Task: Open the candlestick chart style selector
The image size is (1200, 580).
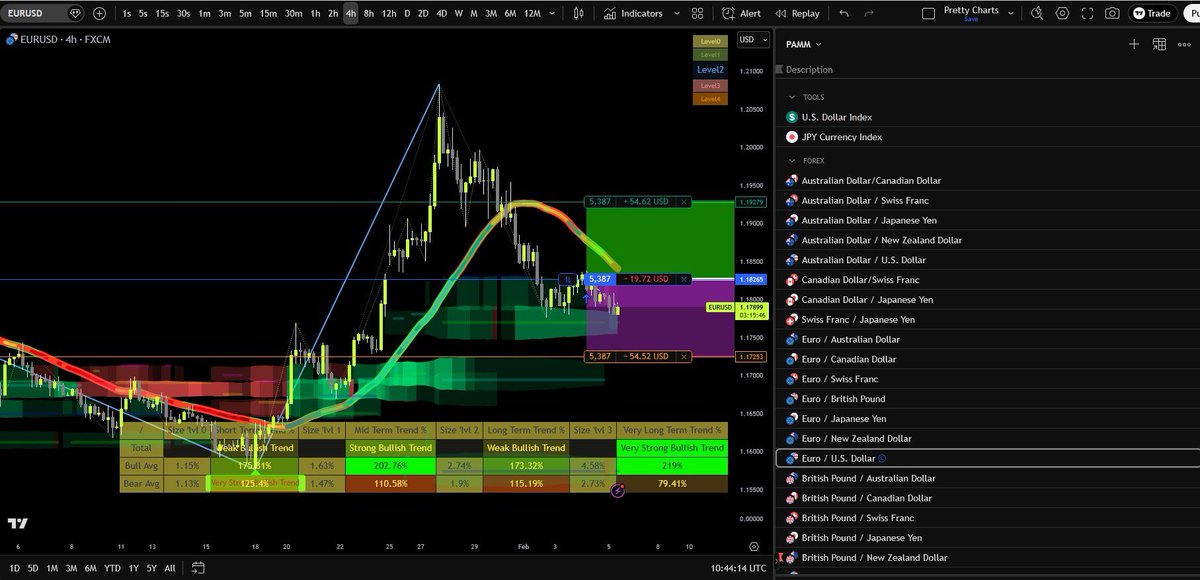Action: (x=579, y=13)
